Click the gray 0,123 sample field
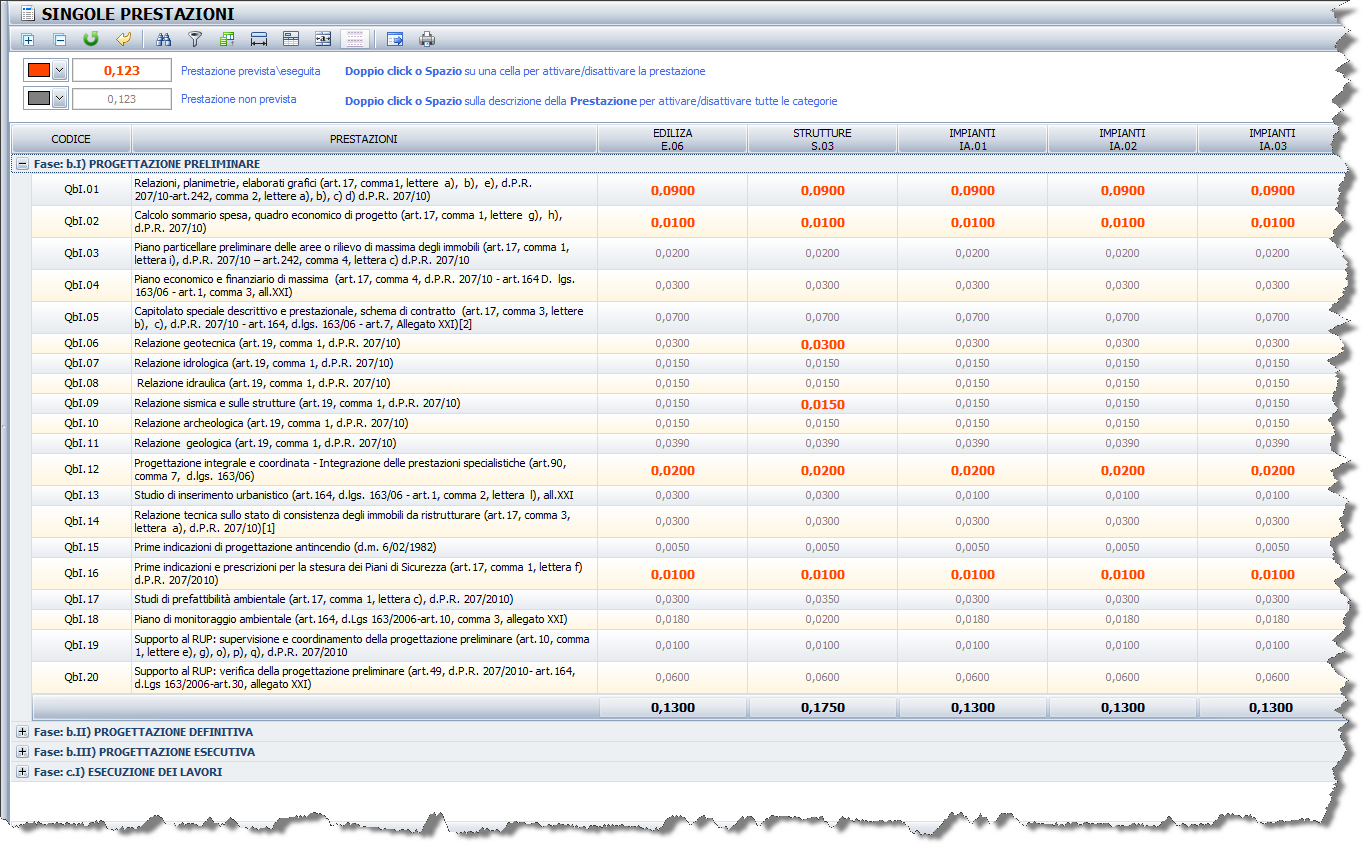Image resolution: width=1363 pixels, height=844 pixels. (x=121, y=99)
